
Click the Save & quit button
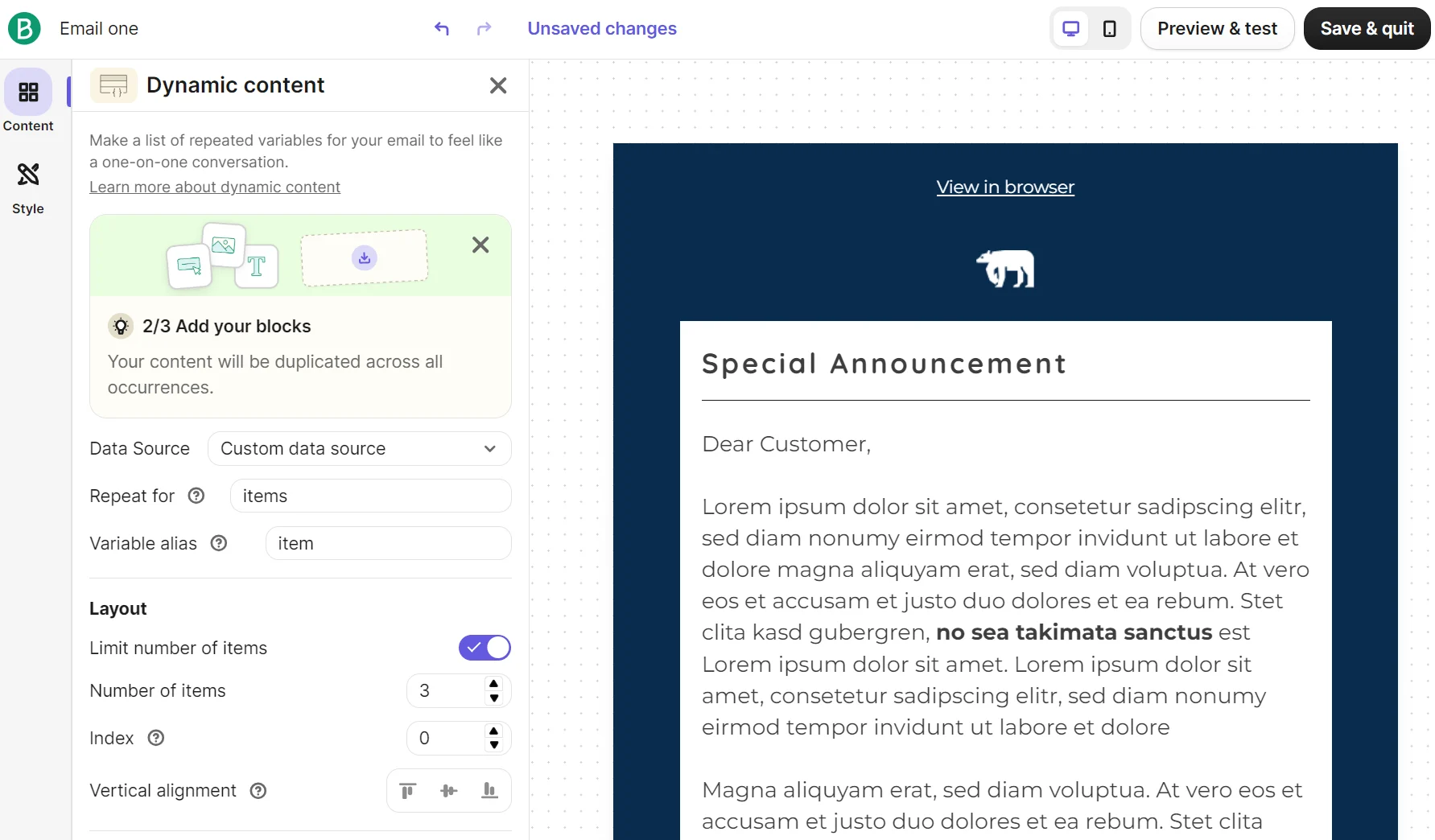(1367, 29)
